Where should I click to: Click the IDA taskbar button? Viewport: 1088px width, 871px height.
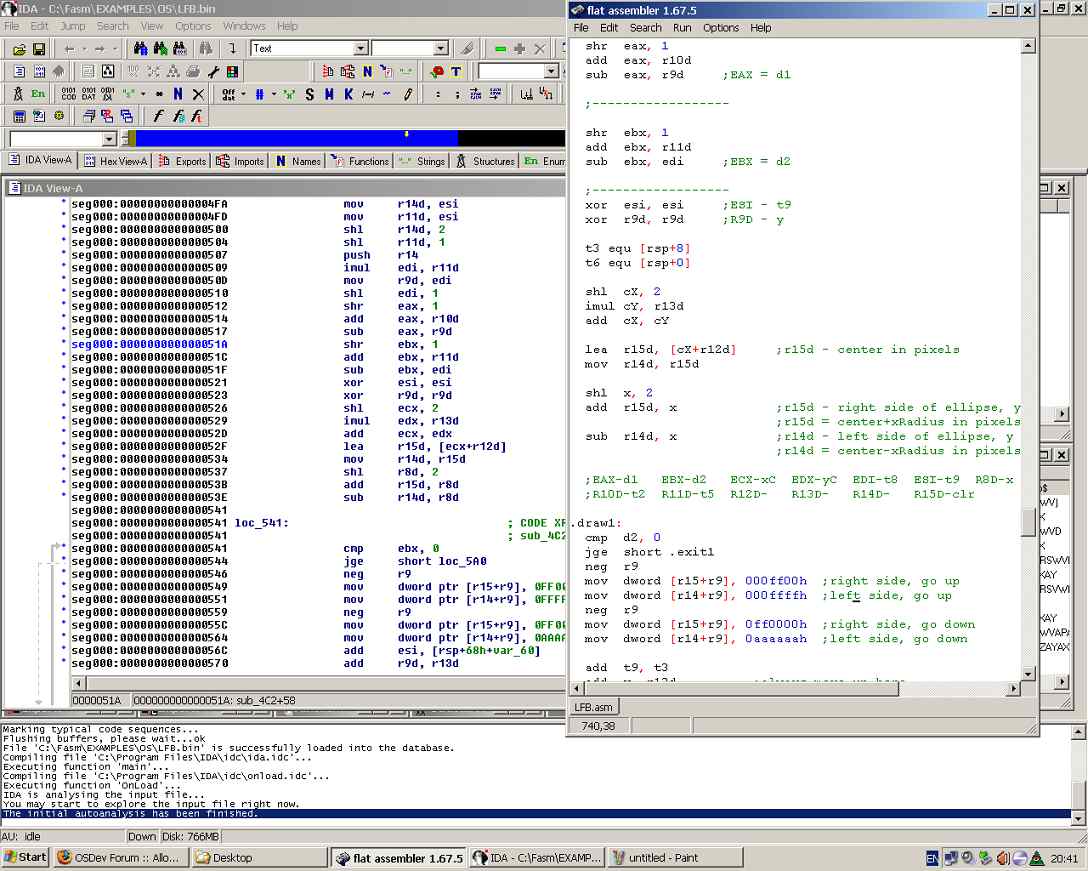click(x=538, y=857)
